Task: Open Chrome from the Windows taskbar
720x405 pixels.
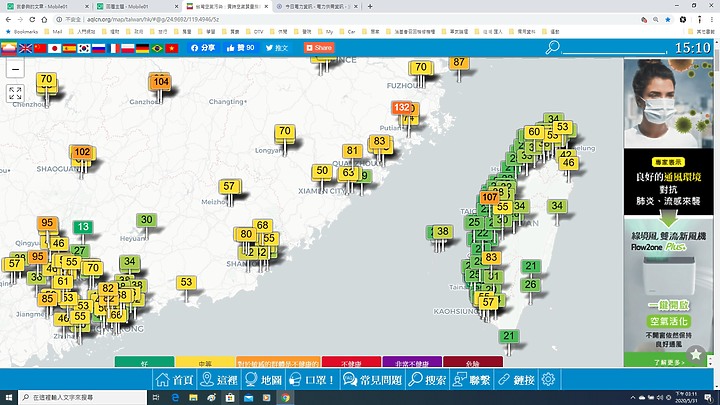Action: (285, 397)
